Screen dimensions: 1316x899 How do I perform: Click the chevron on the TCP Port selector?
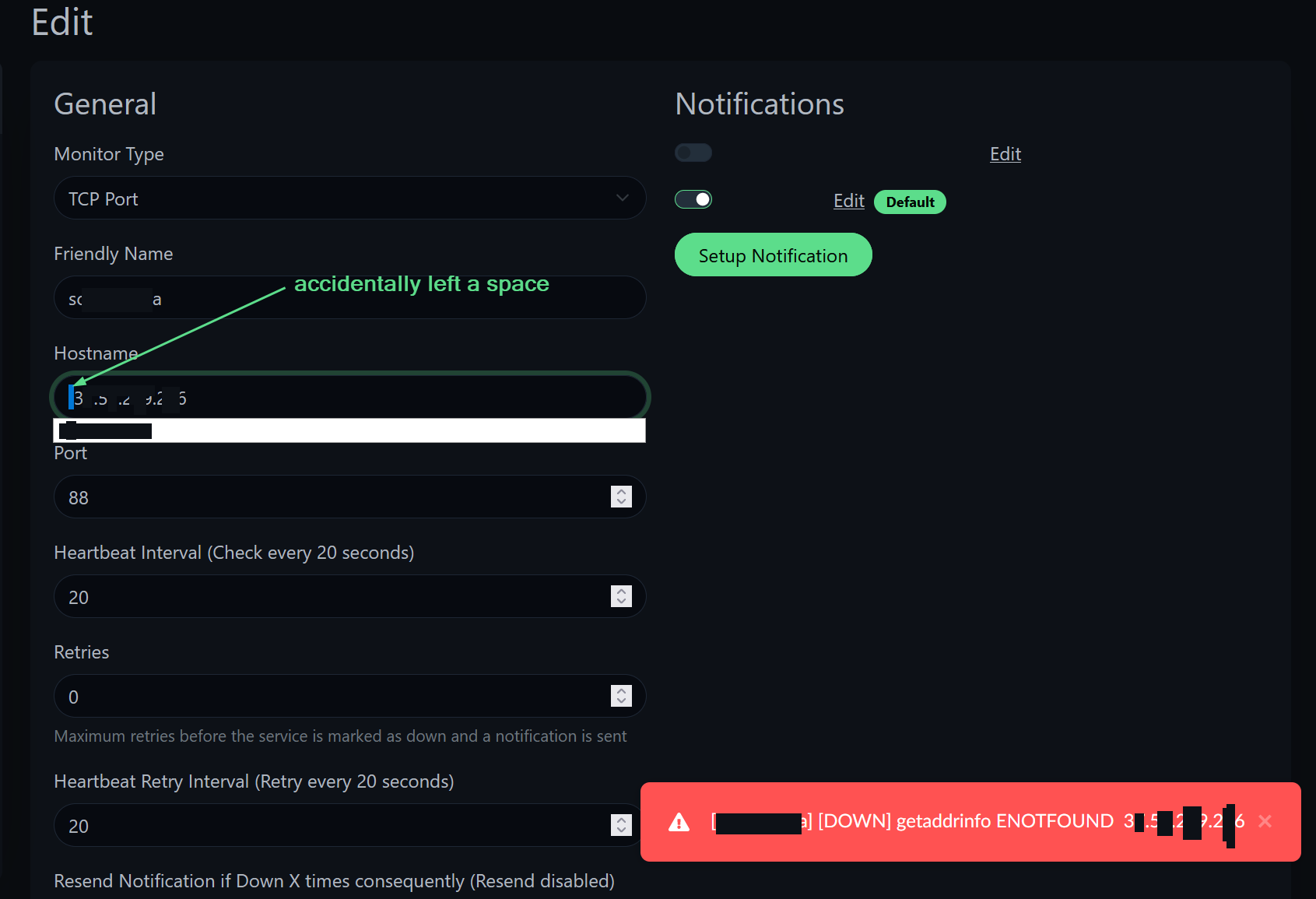click(x=623, y=198)
